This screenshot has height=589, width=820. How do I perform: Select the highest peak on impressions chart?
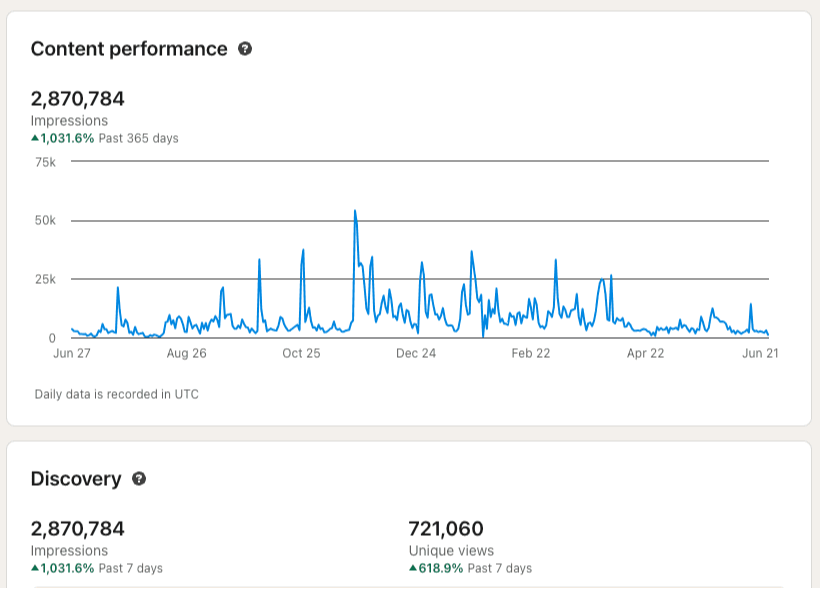point(355,211)
